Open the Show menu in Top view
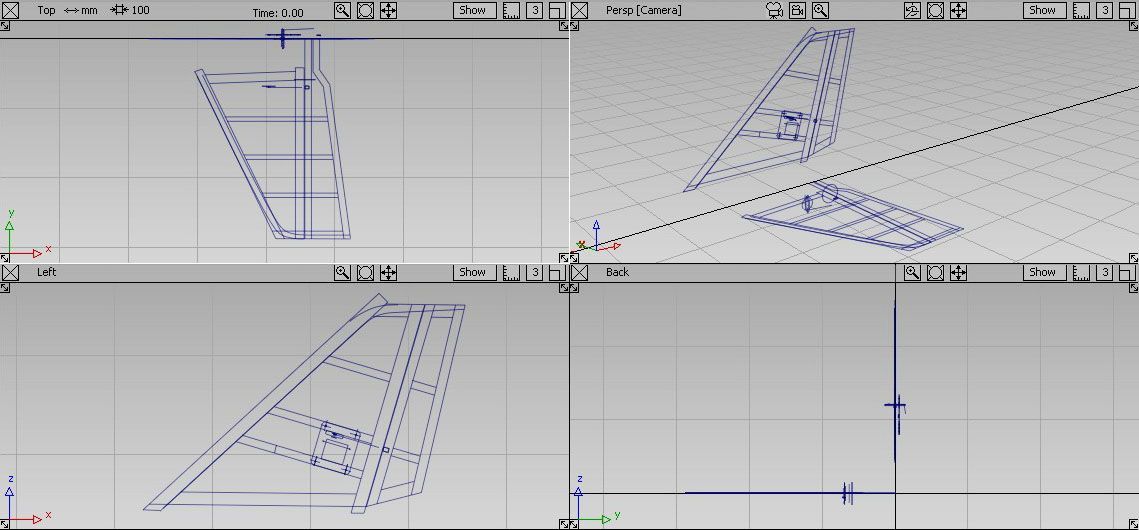This screenshot has height=530, width=1139. [472, 10]
